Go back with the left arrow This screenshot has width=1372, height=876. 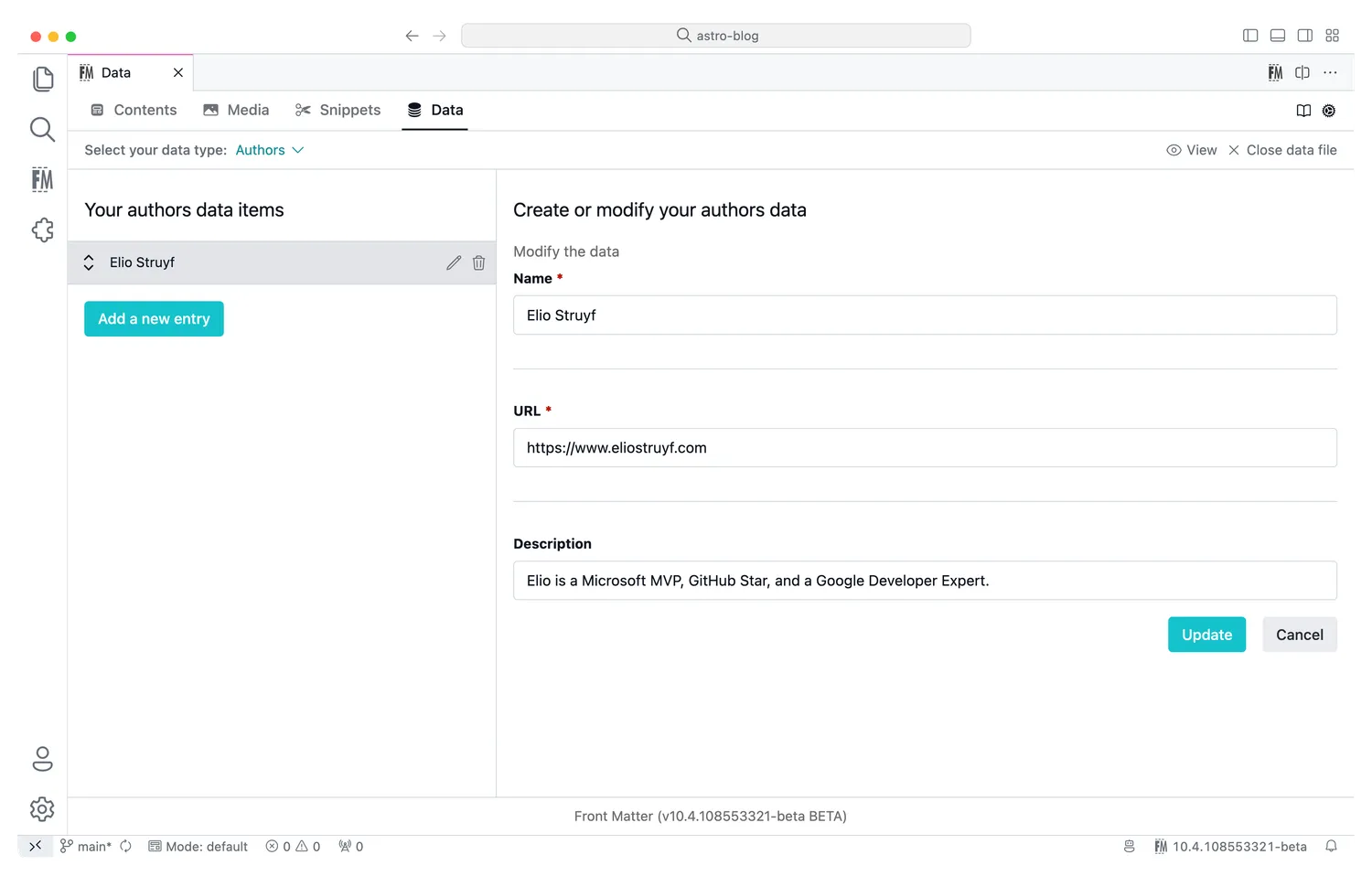pos(412,36)
